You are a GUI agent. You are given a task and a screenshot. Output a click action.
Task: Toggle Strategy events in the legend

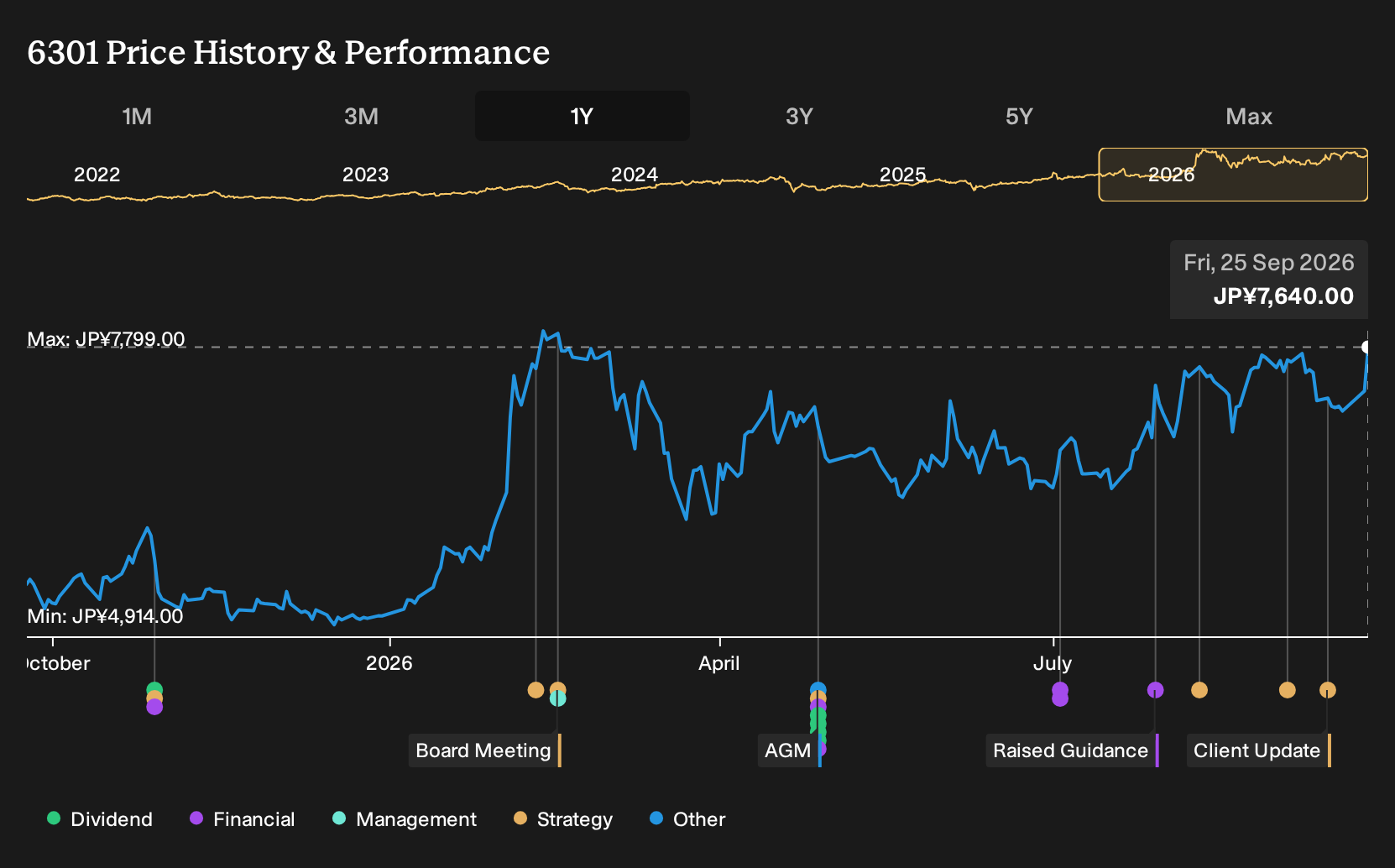(x=563, y=819)
